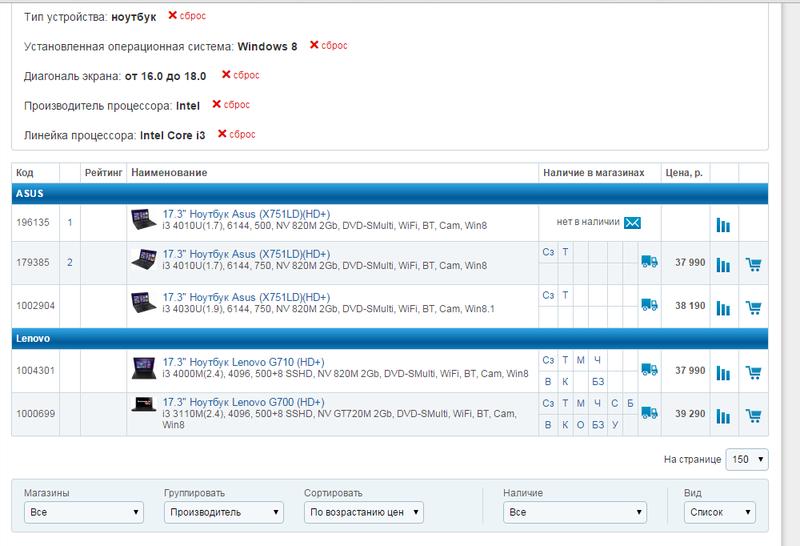Open Asus X751LD link in row 1002904
Viewport: 800px width, 546px height.
click(x=246, y=297)
